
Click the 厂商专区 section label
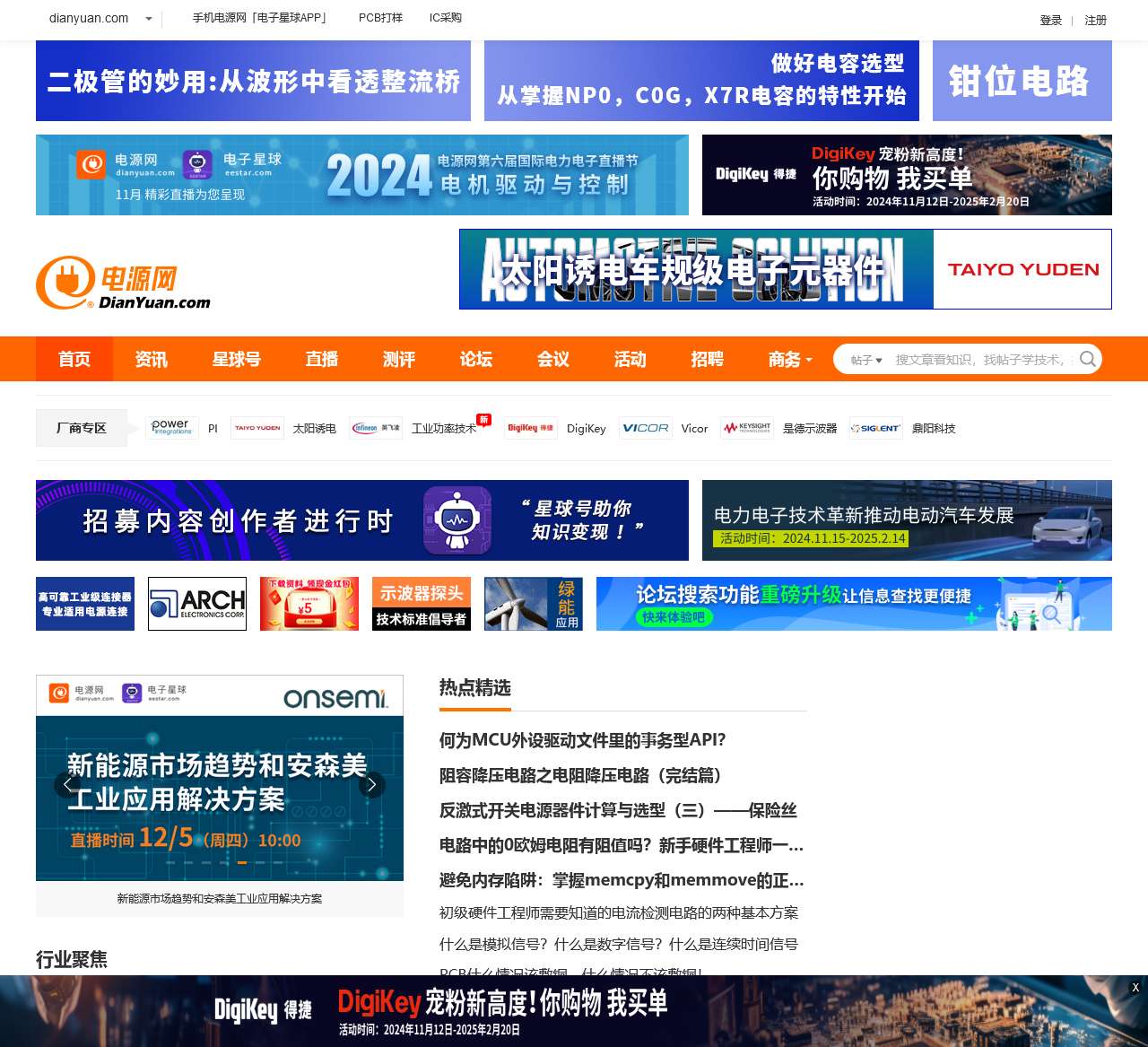tap(82, 428)
